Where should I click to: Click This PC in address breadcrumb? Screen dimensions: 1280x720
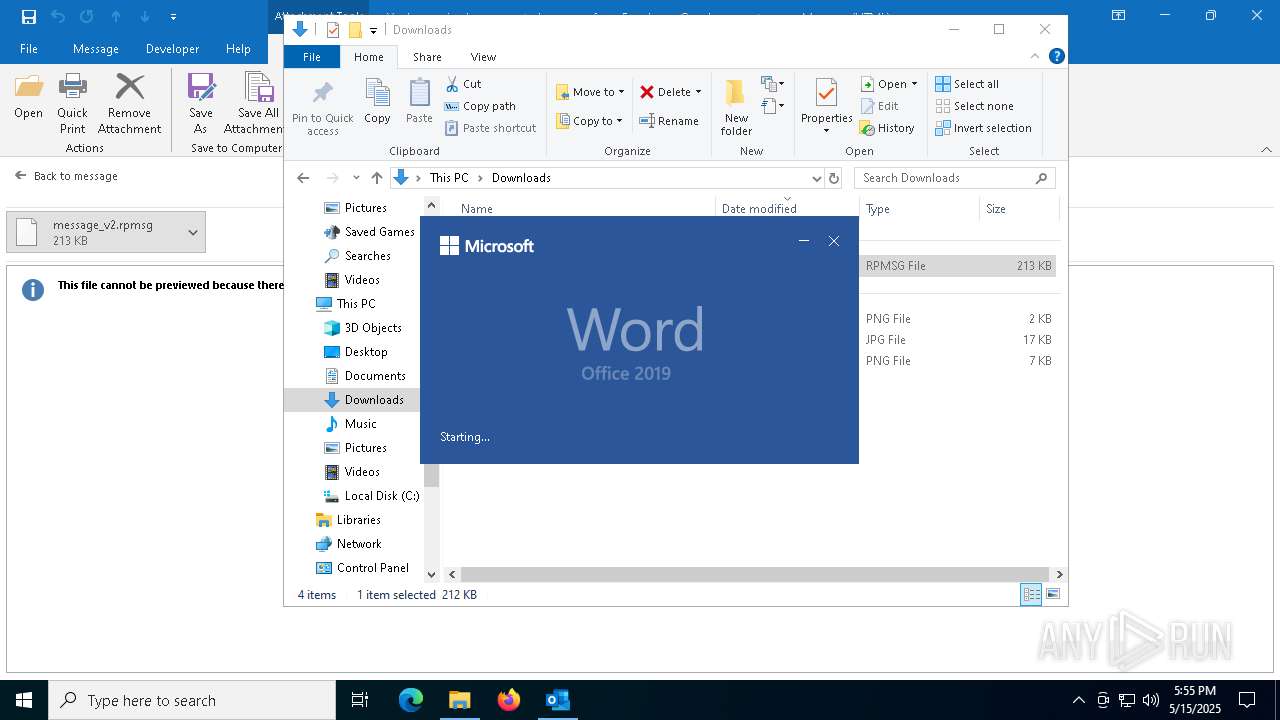tap(449, 178)
